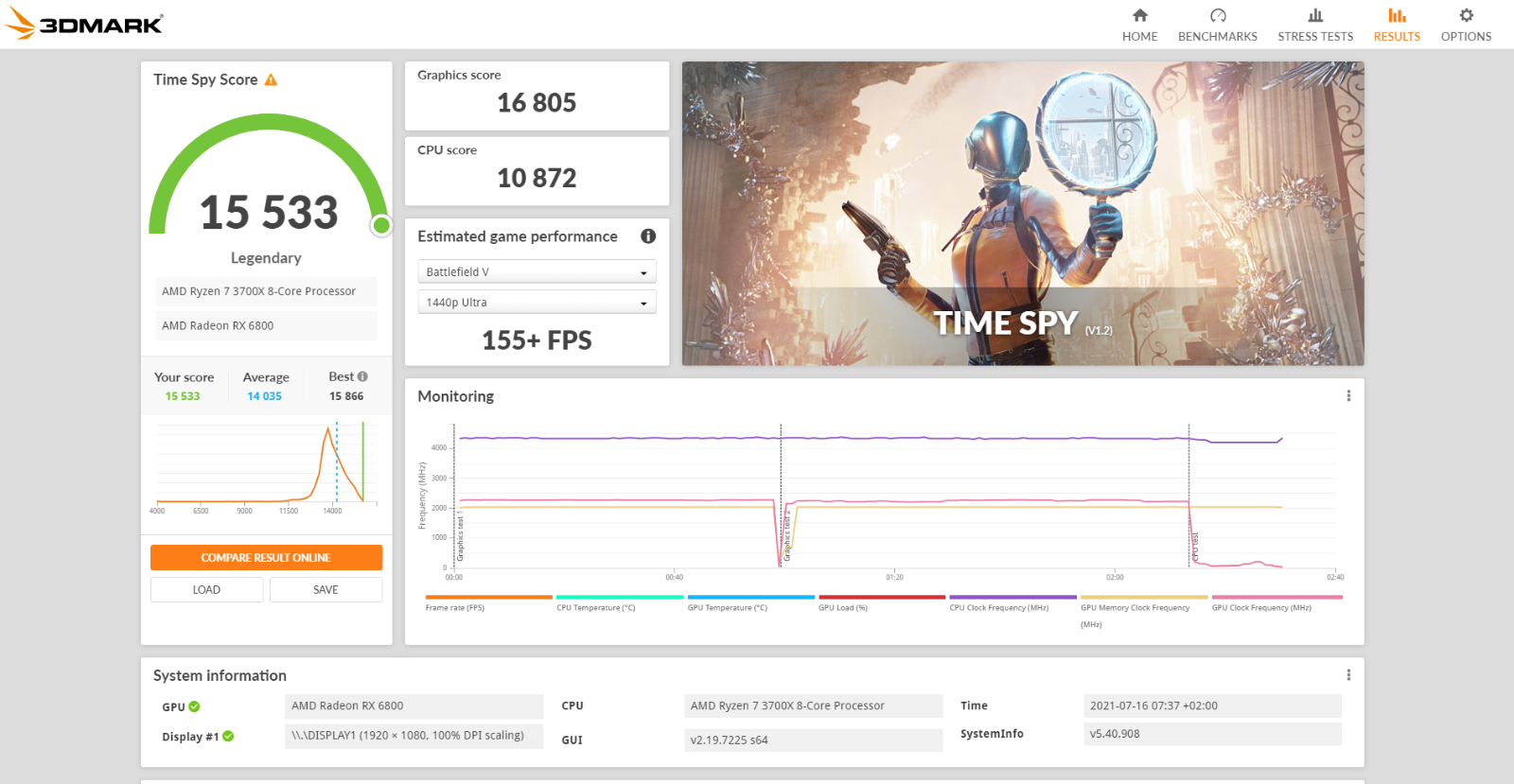This screenshot has width=1514, height=784.
Task: Click the green score gauge end marker
Action: pyautogui.click(x=381, y=225)
